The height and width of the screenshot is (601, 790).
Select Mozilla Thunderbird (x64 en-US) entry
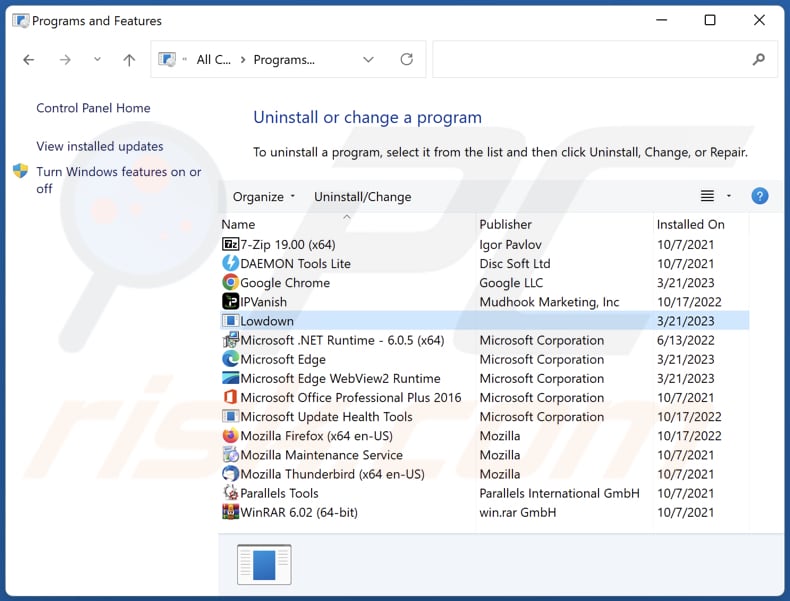(x=485, y=474)
